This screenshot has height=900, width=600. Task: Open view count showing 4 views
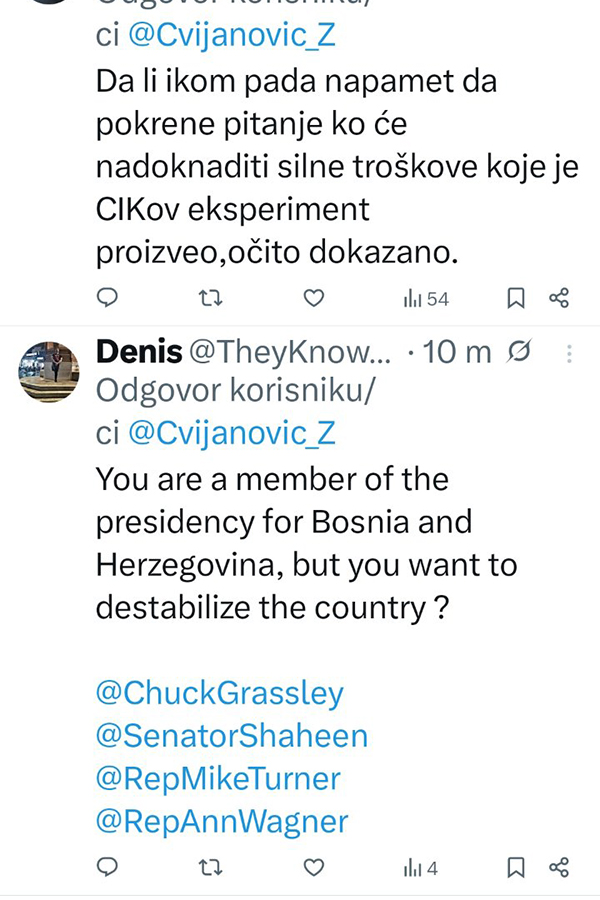(420, 868)
